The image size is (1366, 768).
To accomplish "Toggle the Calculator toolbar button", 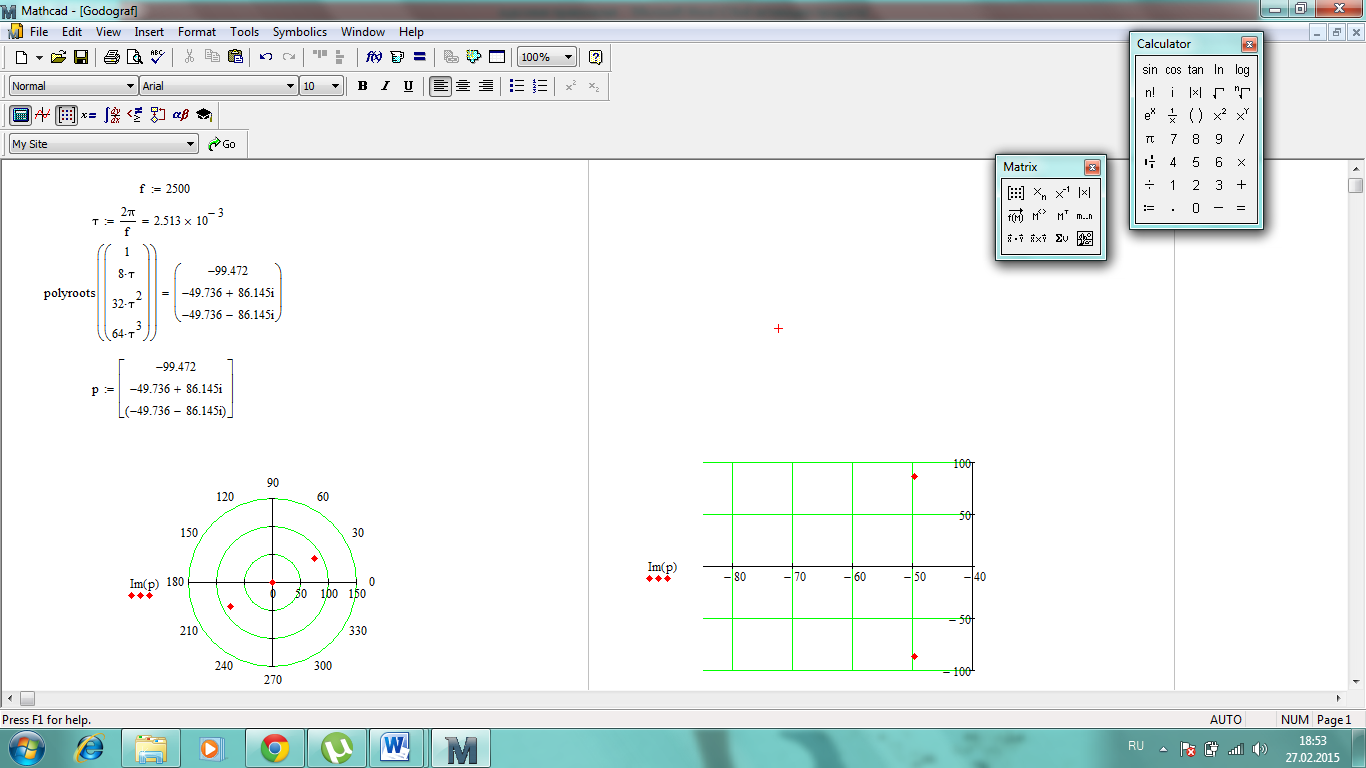I will (x=20, y=115).
